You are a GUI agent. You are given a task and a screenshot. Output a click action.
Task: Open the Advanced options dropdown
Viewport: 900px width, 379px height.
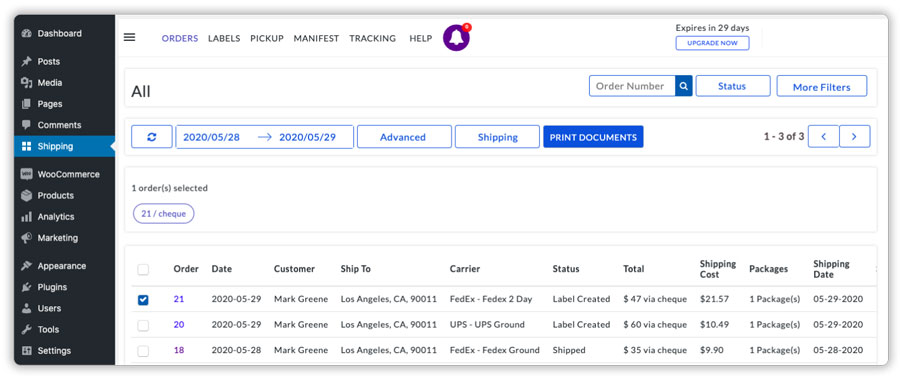(x=403, y=137)
